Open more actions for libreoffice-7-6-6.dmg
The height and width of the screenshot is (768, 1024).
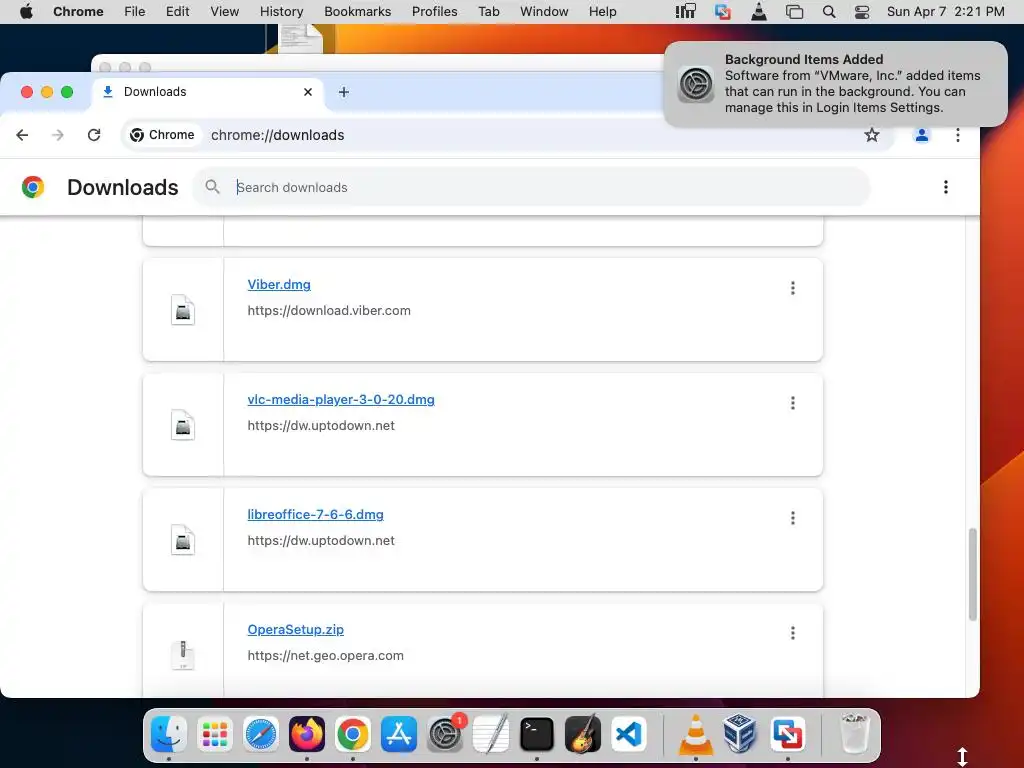click(x=793, y=518)
